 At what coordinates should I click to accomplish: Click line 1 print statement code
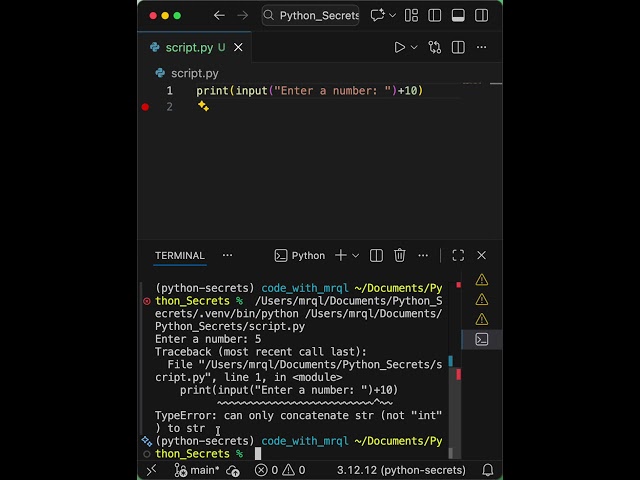click(x=309, y=91)
